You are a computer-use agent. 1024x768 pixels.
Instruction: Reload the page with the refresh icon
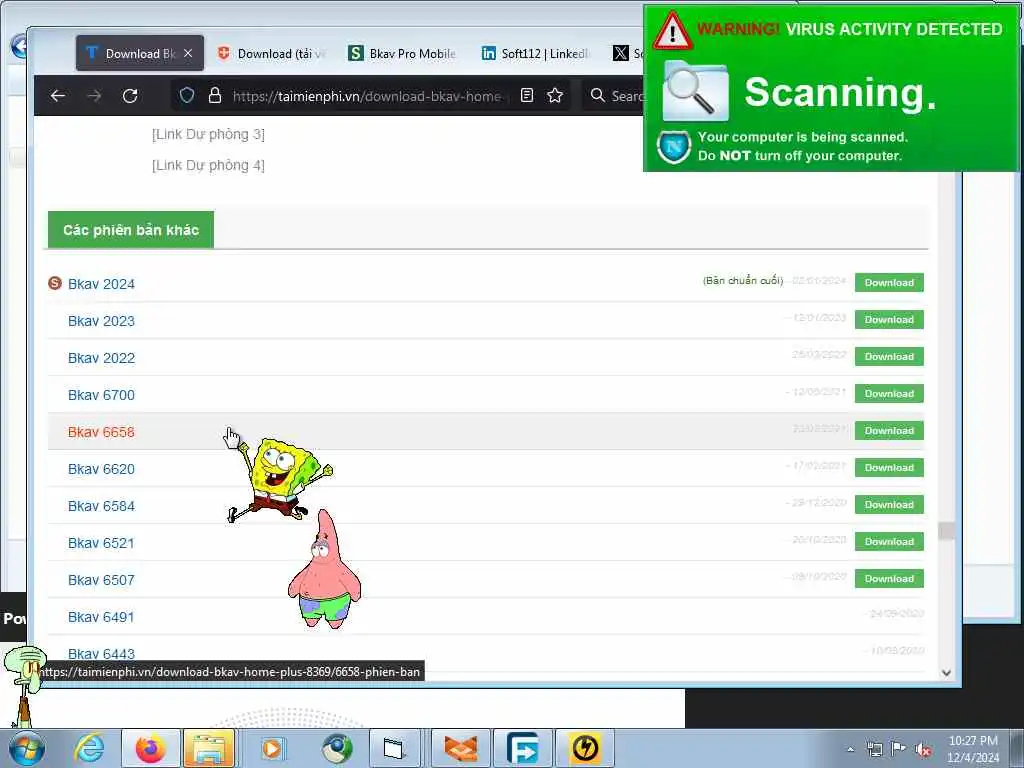[x=130, y=96]
